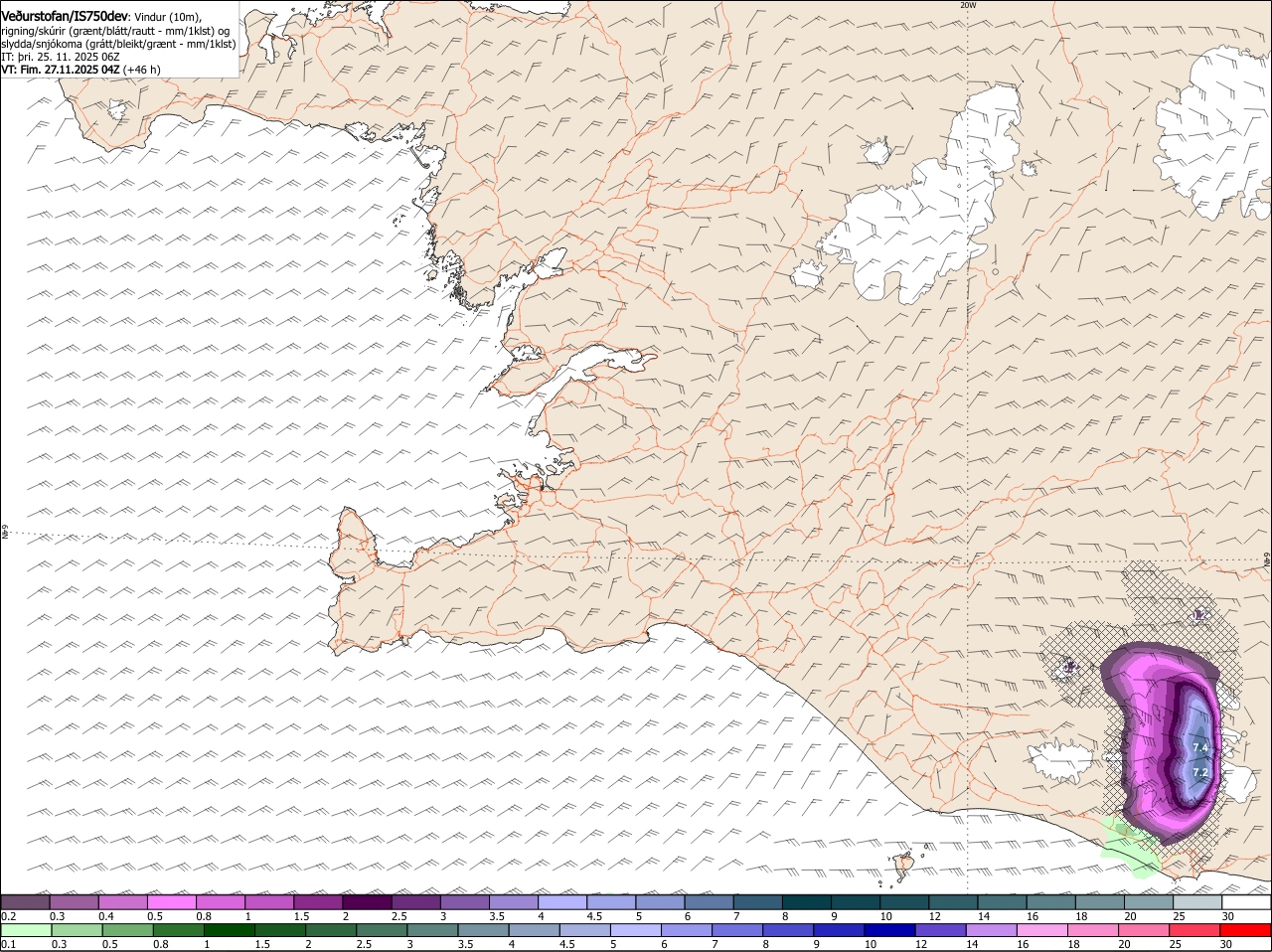
Task: Click the dark teal top swatch between 8 and 9
Action: tap(807, 901)
